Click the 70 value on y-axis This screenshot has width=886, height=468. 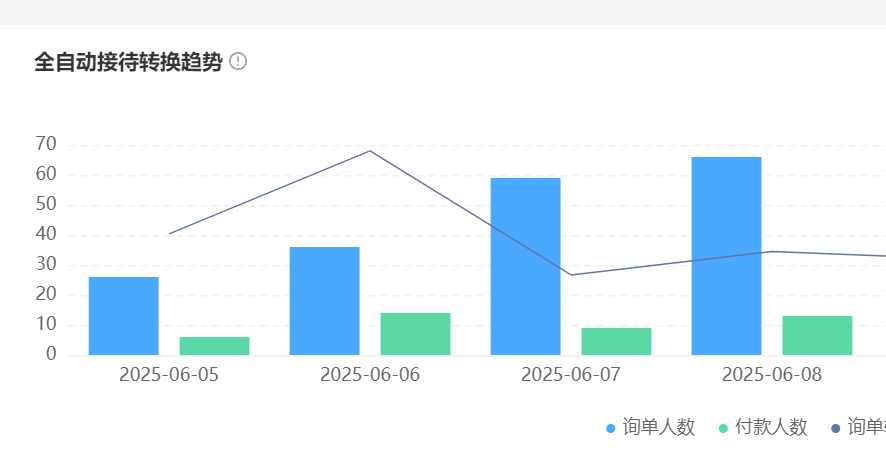pyautogui.click(x=46, y=144)
